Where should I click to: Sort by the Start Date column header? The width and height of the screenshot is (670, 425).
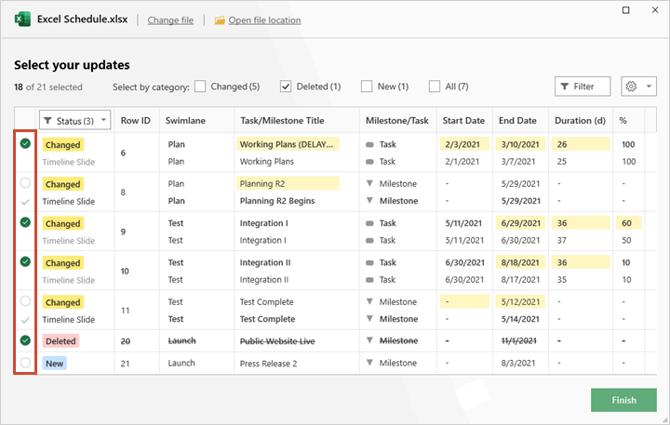click(463, 120)
